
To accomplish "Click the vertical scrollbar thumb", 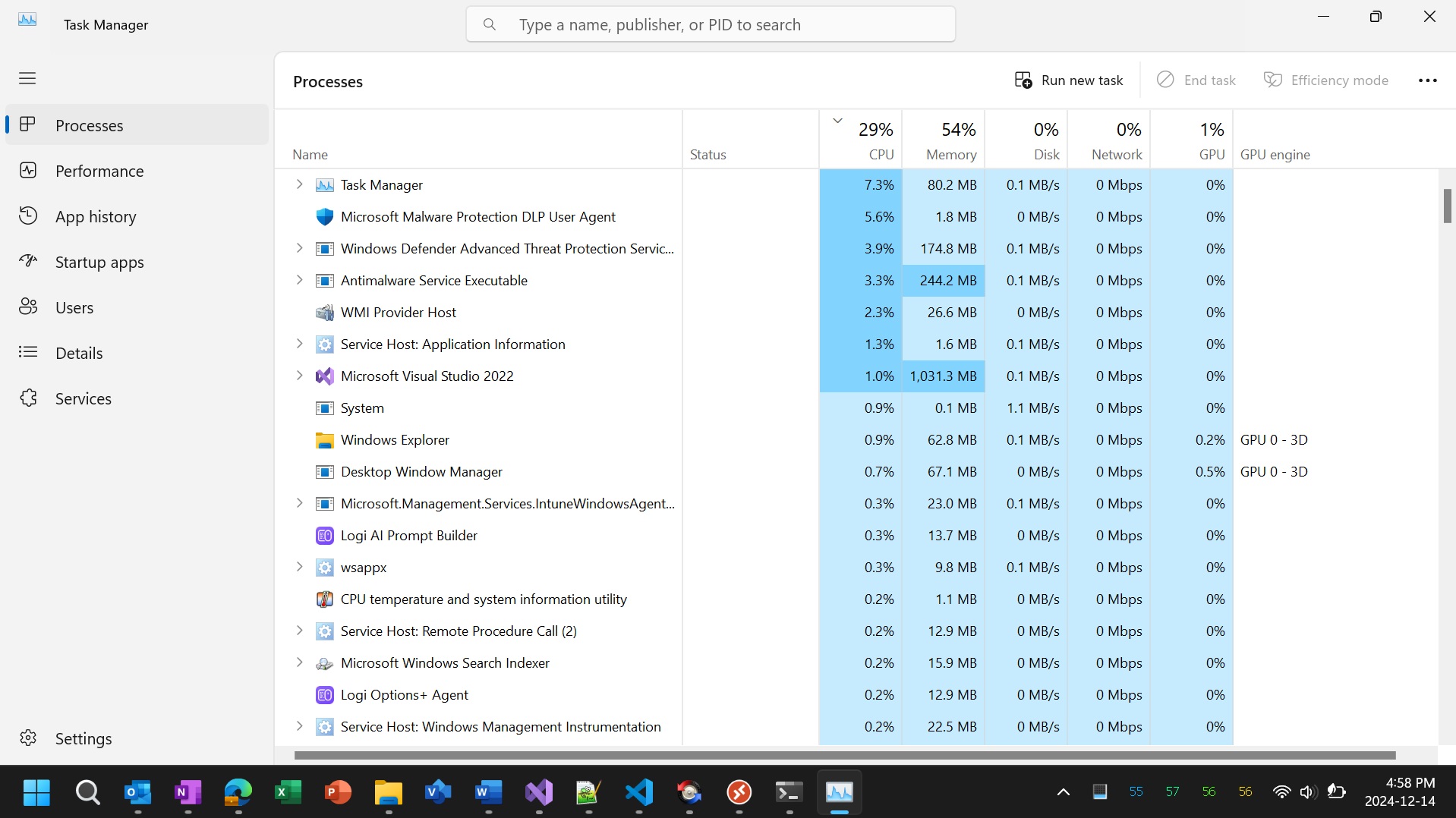I will tap(1447, 206).
